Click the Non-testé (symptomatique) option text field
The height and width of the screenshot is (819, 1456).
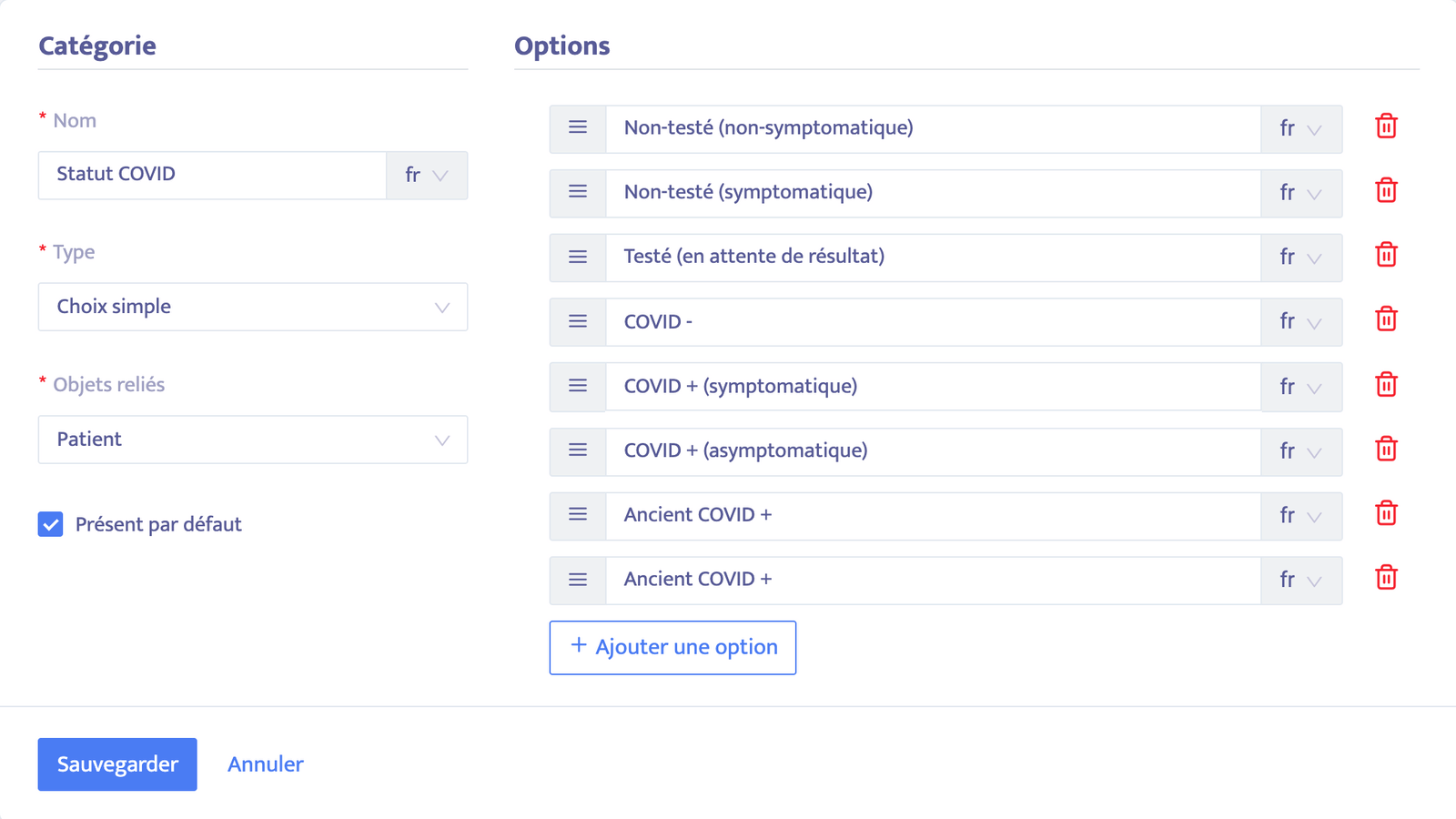933,193
